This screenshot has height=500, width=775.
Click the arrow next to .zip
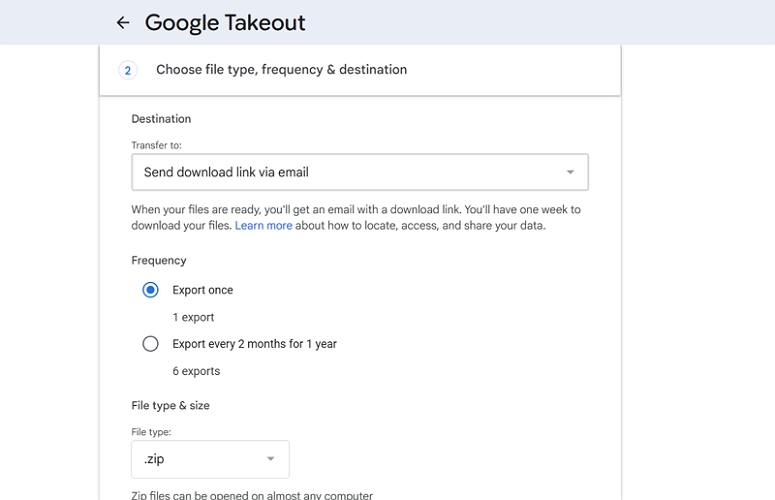tap(270, 459)
